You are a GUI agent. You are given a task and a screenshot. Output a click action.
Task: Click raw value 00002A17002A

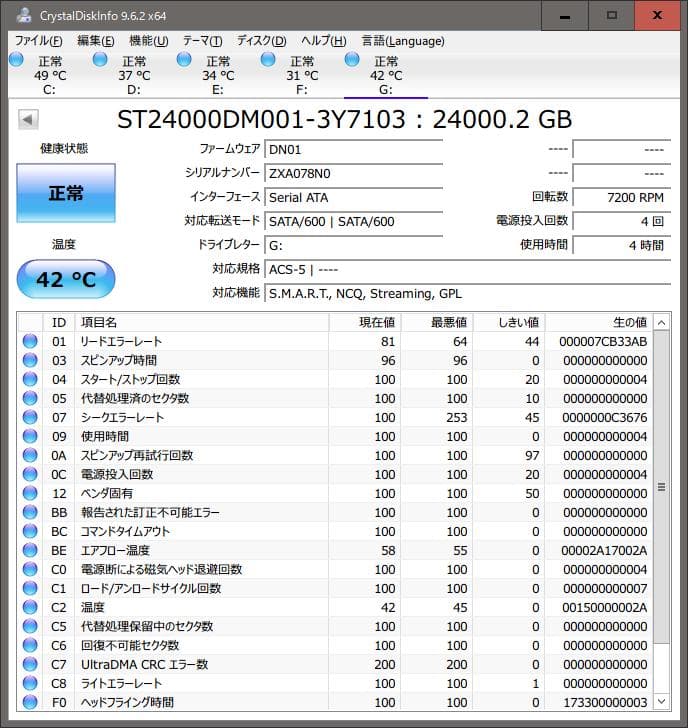tap(604, 551)
